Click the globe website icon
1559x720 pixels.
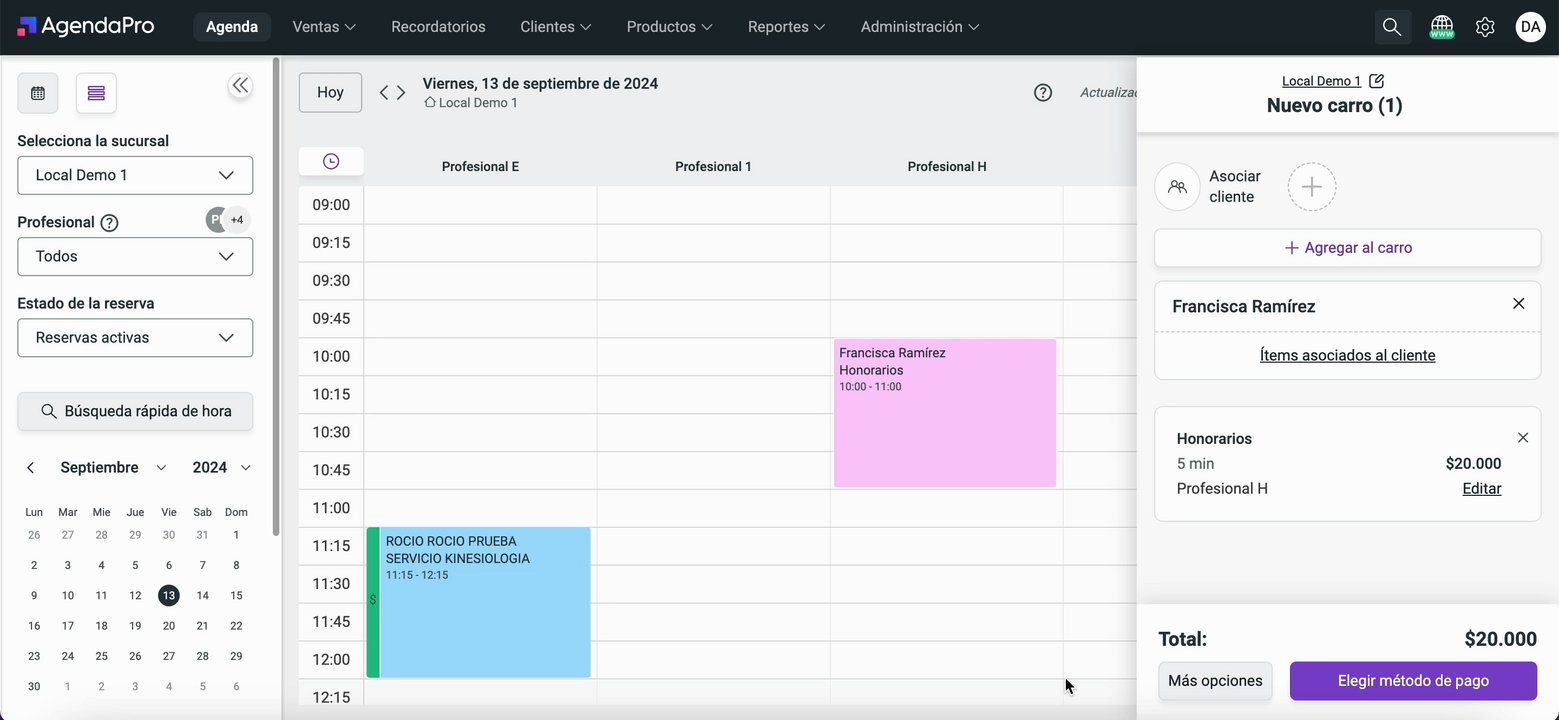[1441, 27]
